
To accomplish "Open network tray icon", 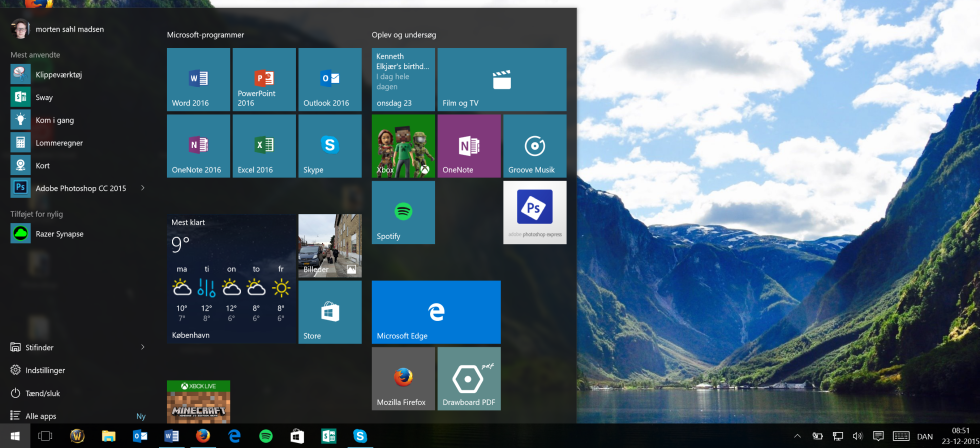I will (838, 436).
